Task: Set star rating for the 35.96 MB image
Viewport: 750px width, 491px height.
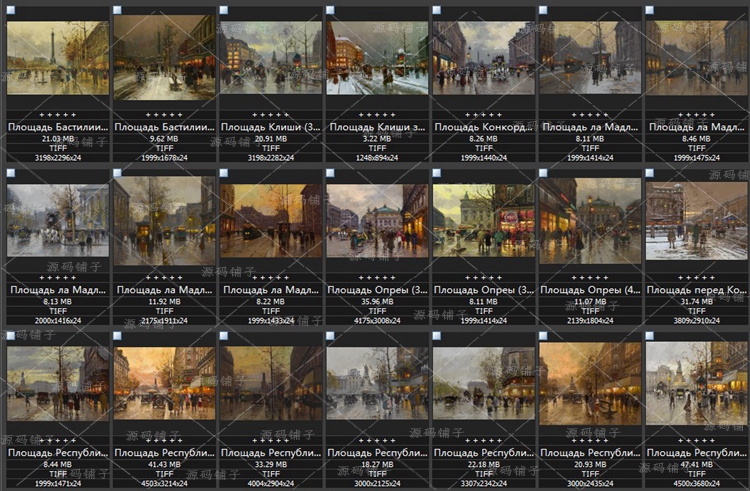Action: click(x=377, y=278)
